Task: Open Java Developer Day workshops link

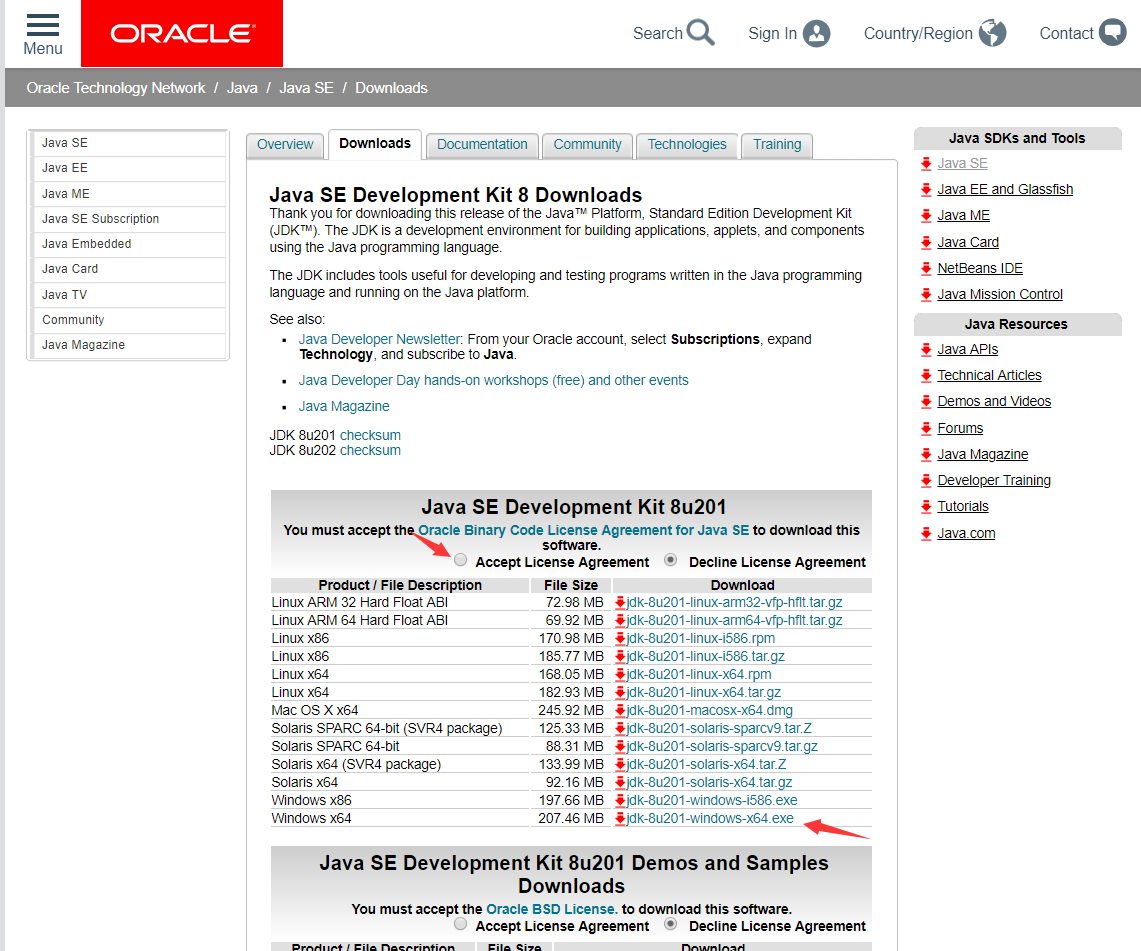Action: point(493,381)
